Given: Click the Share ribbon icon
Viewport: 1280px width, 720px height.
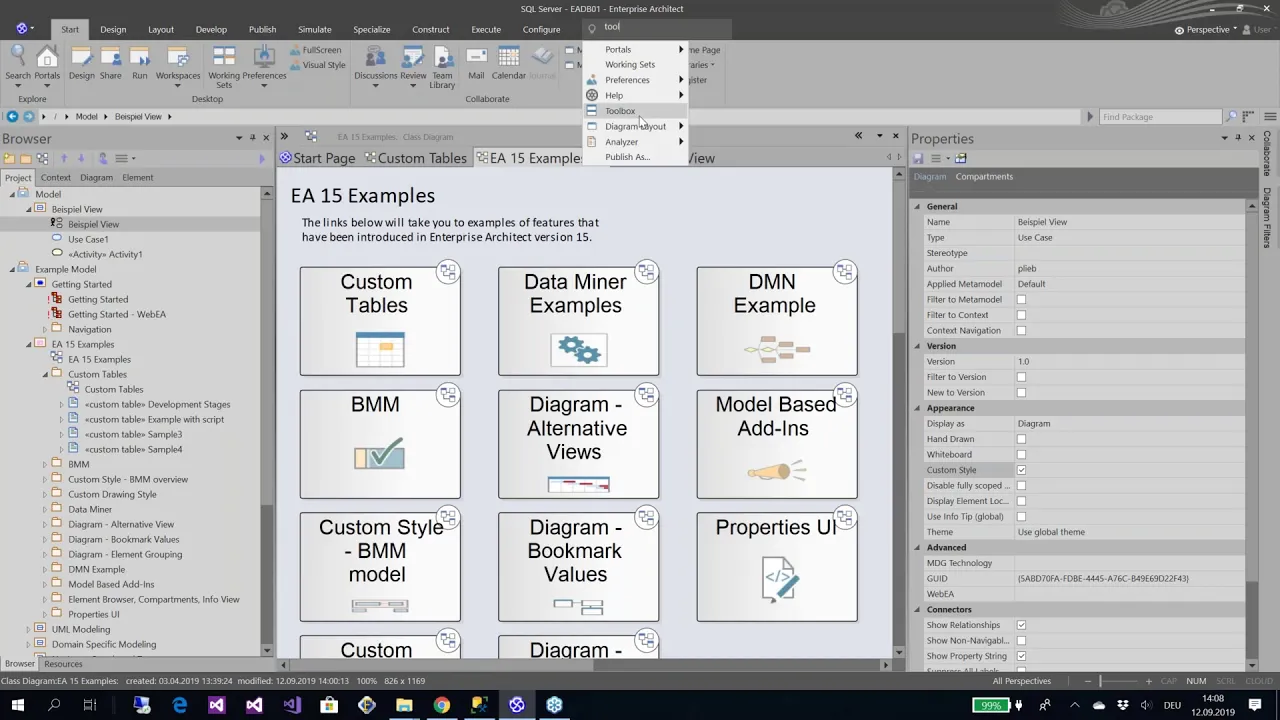Looking at the screenshot, I should 110,63.
